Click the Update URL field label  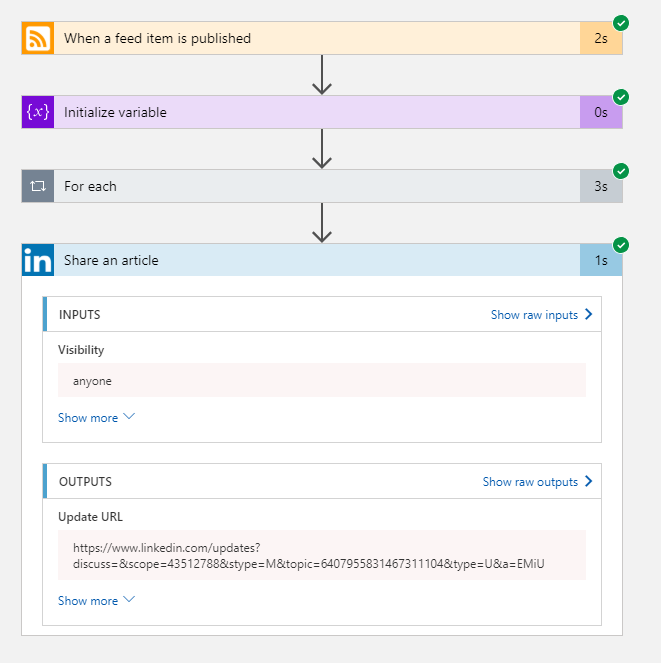[x=90, y=517]
